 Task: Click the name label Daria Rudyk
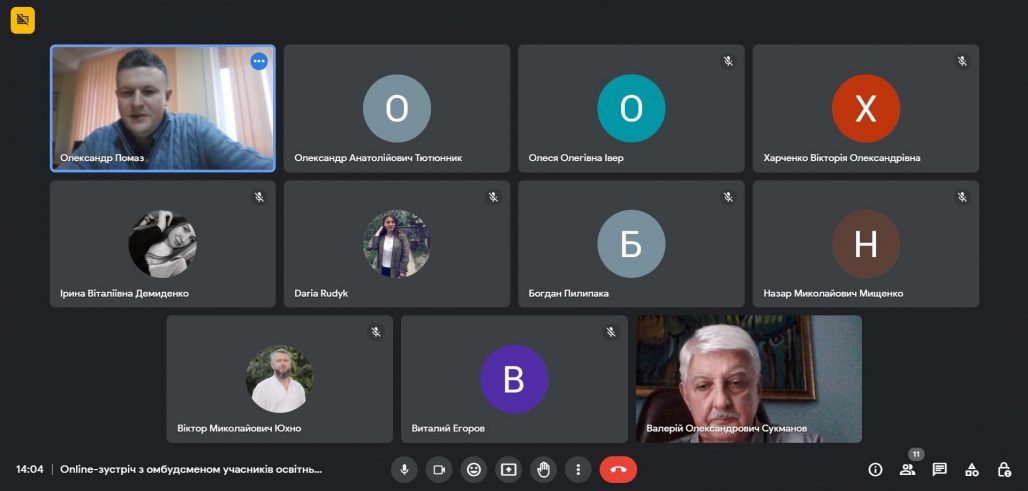tap(321, 294)
